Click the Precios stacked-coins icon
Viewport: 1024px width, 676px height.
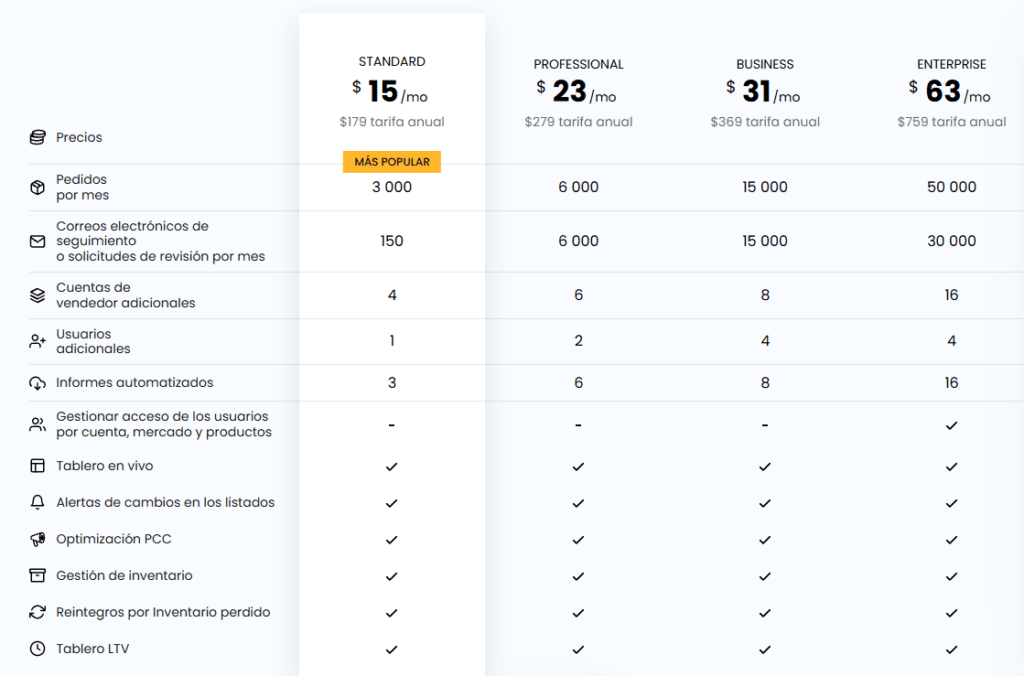click(x=37, y=137)
